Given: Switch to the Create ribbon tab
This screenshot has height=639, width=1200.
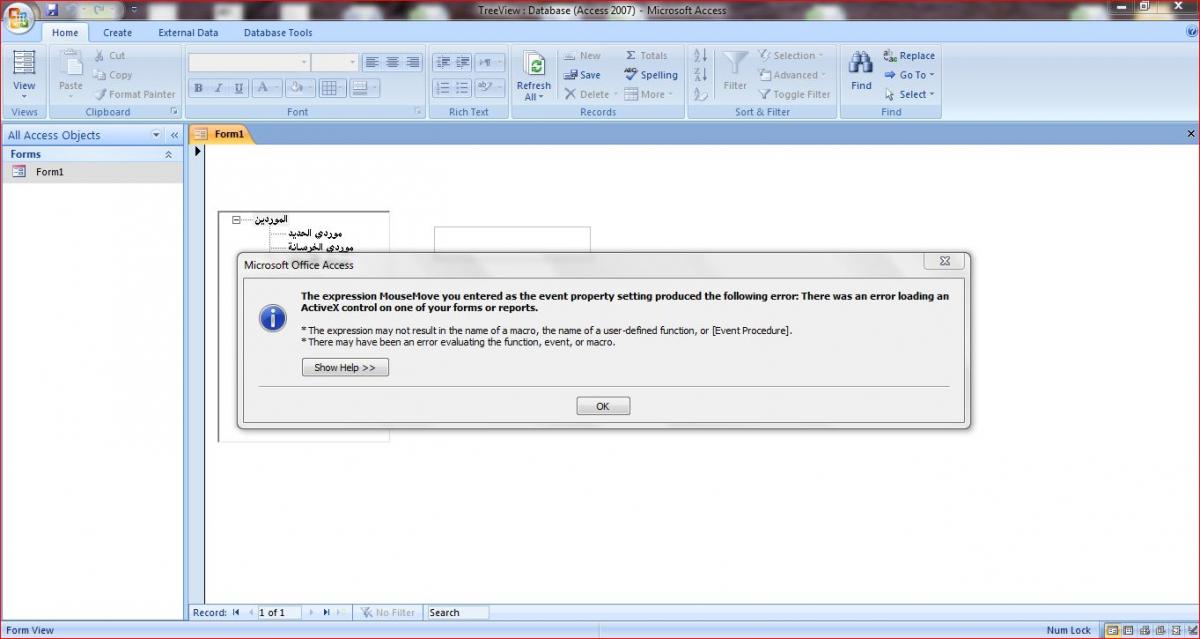Looking at the screenshot, I should 117,33.
